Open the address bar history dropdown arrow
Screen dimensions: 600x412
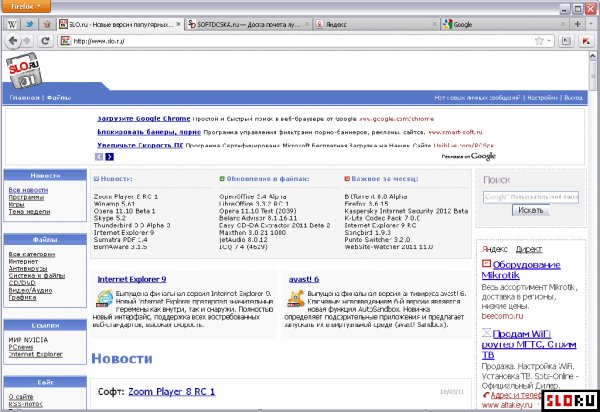(x=549, y=41)
